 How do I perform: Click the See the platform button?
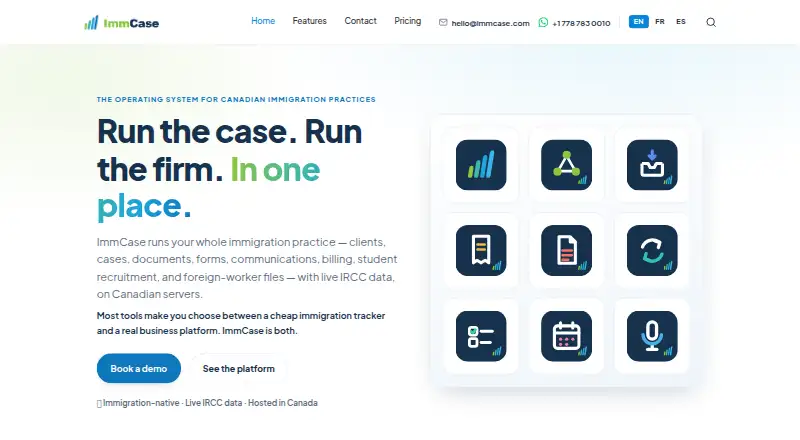coord(238,369)
